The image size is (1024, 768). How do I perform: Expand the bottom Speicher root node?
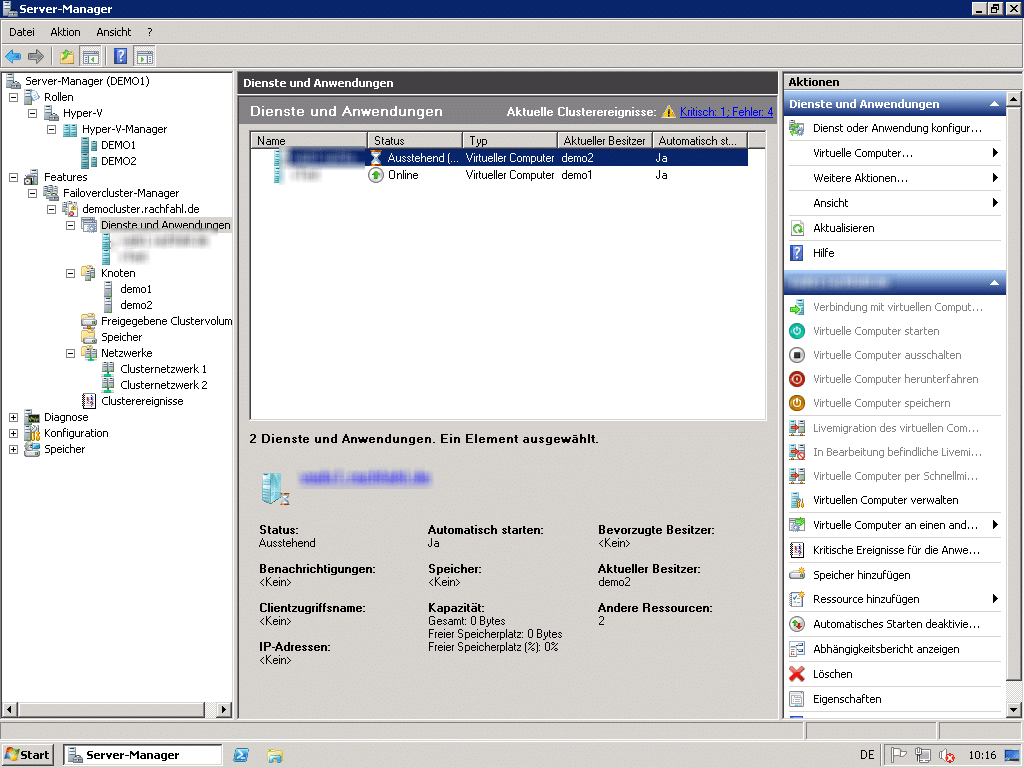click(13, 449)
